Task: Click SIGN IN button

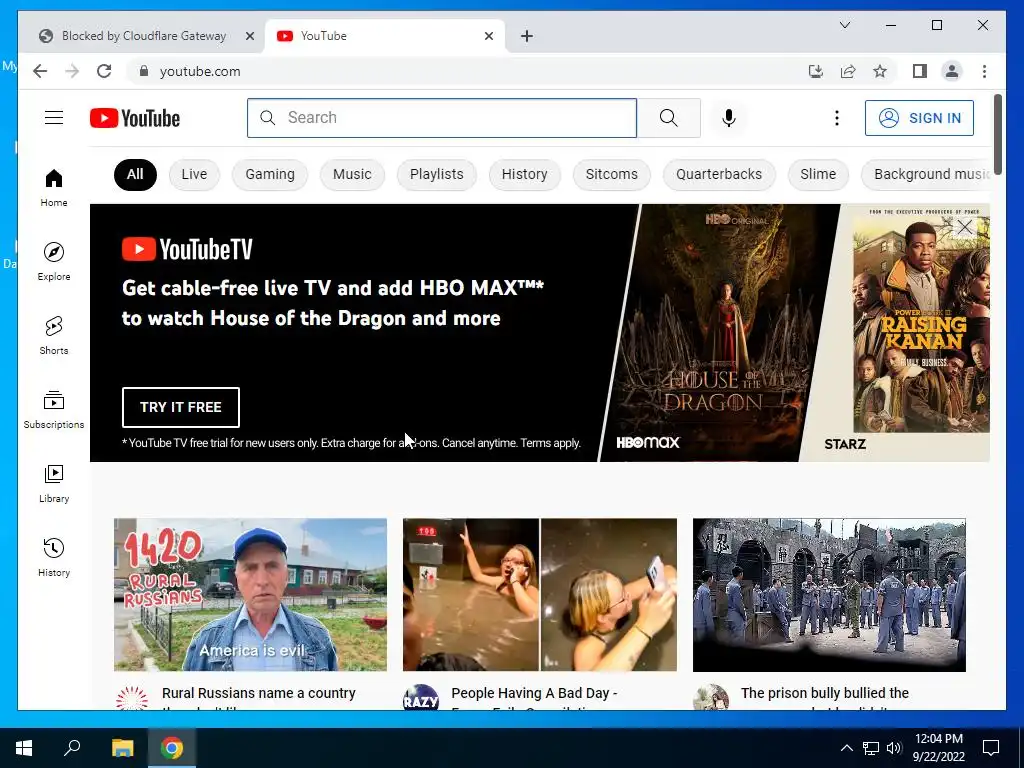Action: point(919,118)
